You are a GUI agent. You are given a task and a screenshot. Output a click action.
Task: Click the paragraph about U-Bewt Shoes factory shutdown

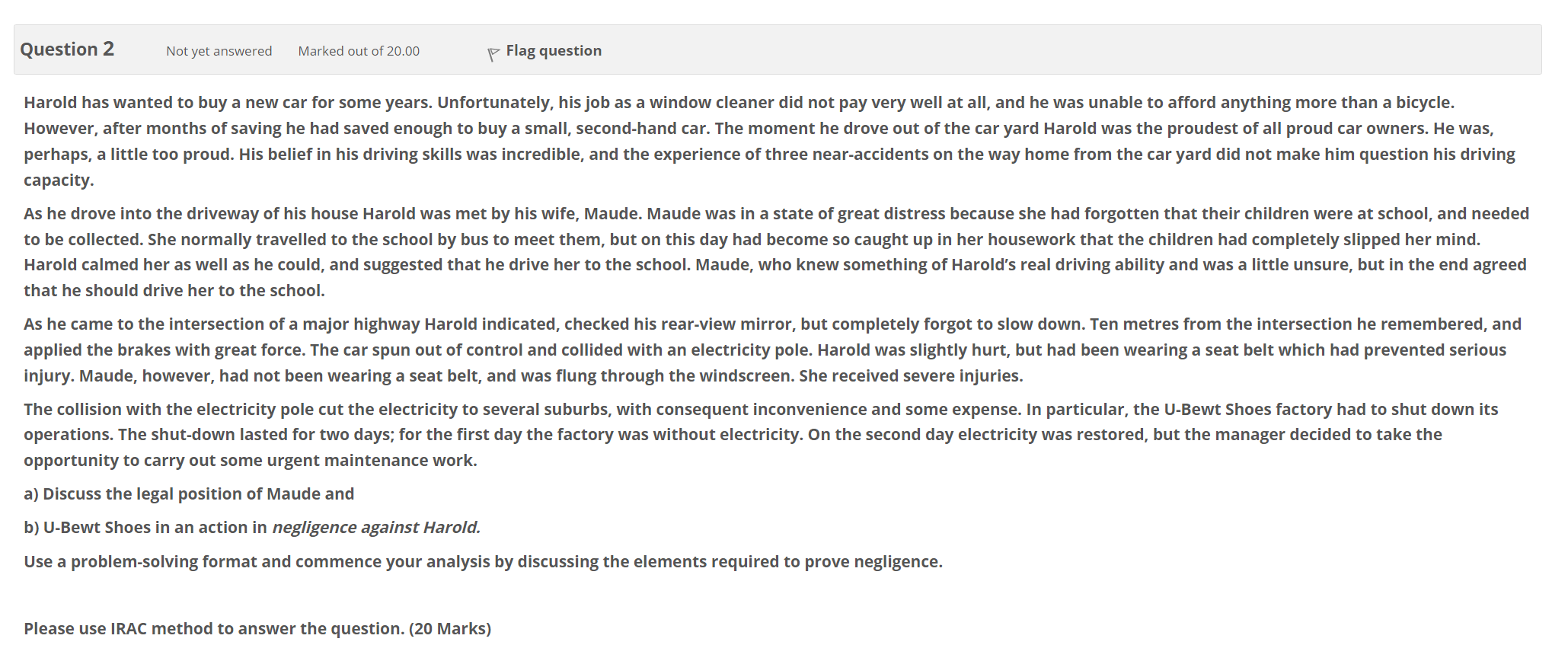pos(762,434)
